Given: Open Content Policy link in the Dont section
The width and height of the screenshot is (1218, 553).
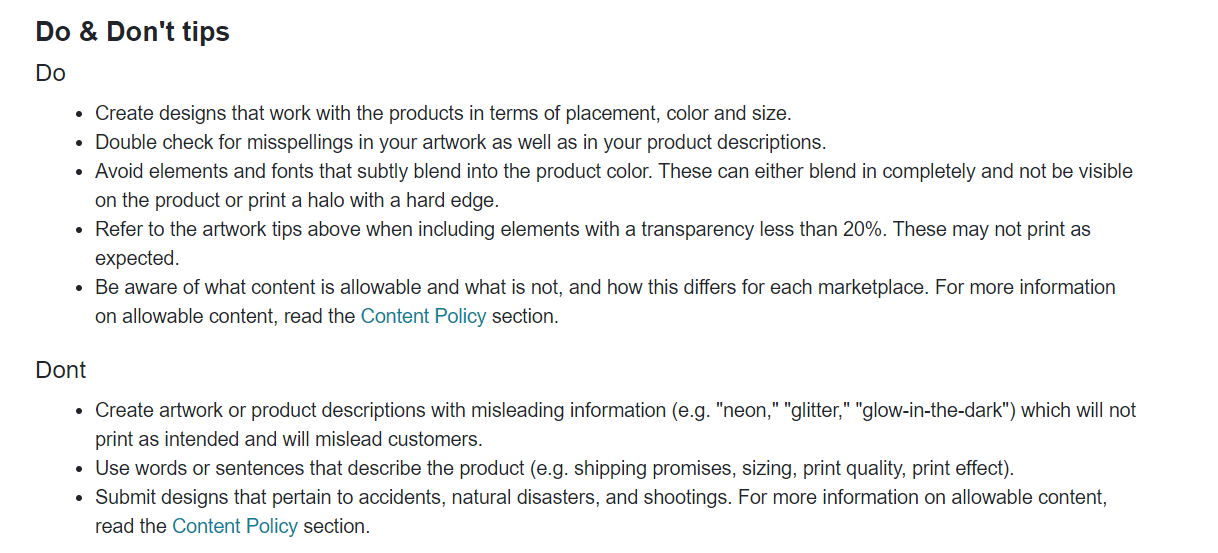Looking at the screenshot, I should pyautogui.click(x=235, y=526).
